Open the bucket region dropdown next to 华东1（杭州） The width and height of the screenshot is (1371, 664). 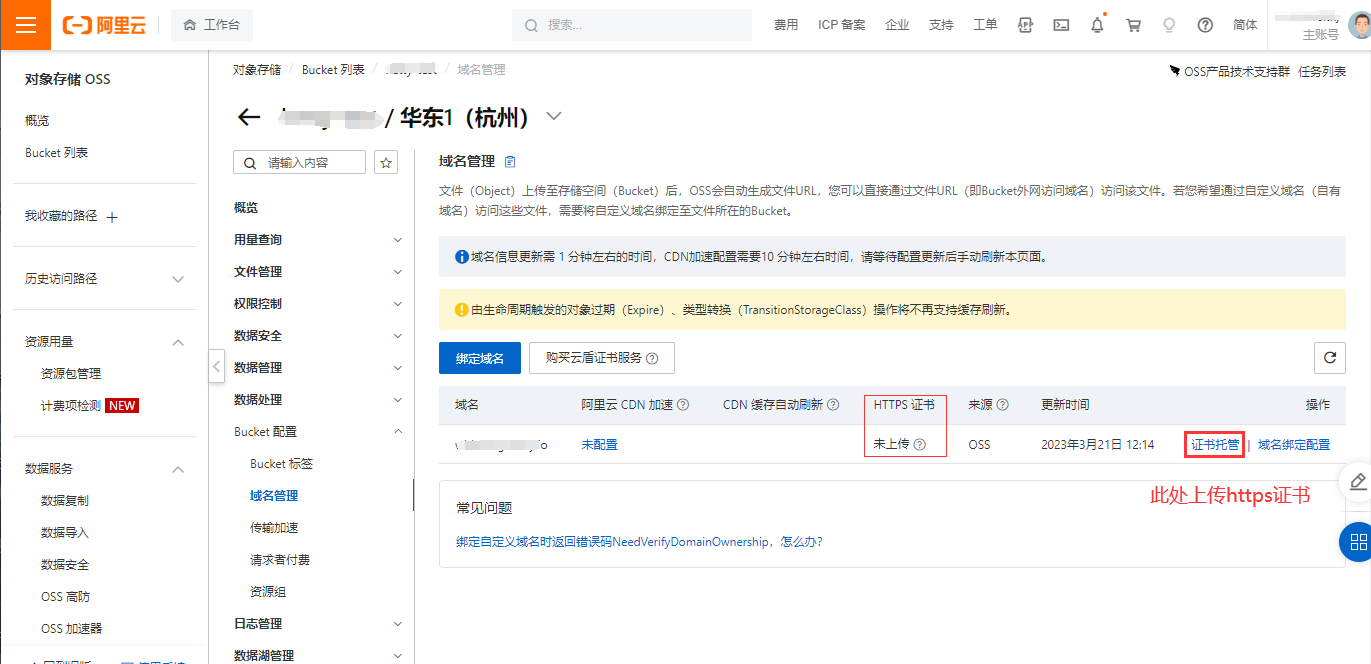(553, 117)
